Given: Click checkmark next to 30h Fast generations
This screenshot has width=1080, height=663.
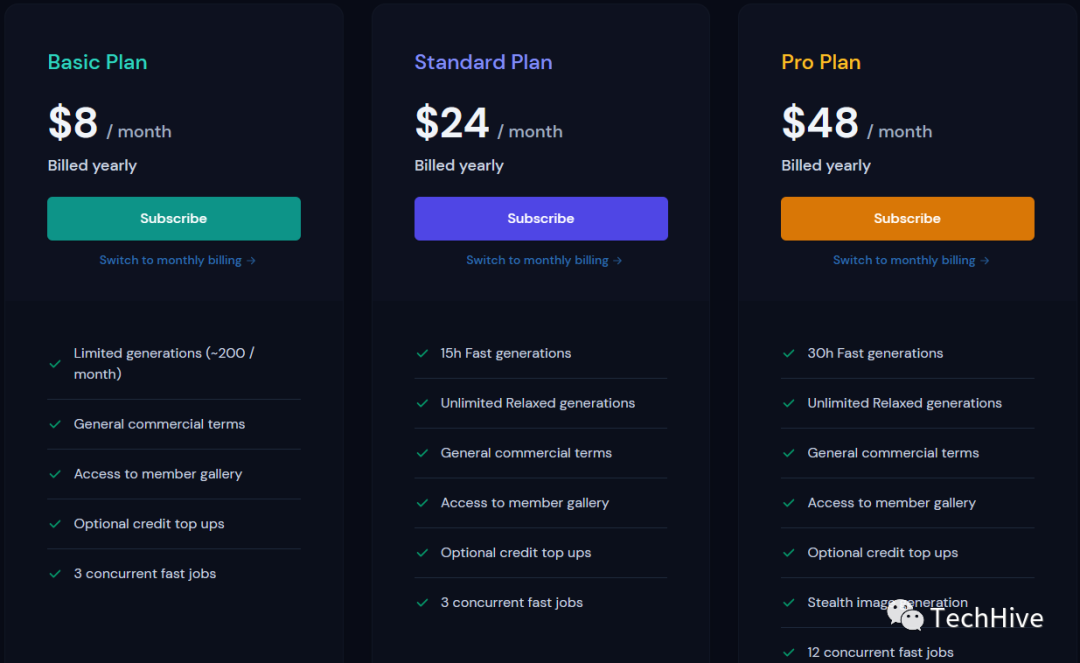Looking at the screenshot, I should tap(789, 353).
